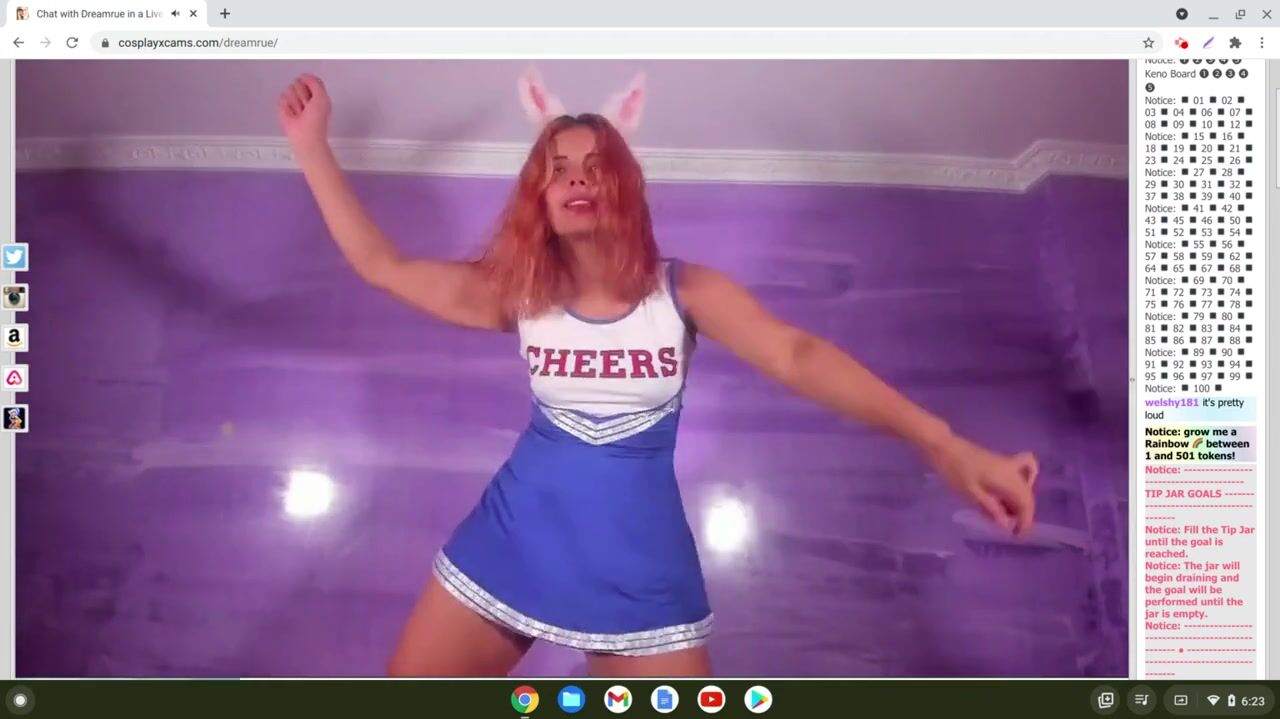Click the Amazon wishlist icon
The height and width of the screenshot is (719, 1280).
(x=14, y=338)
